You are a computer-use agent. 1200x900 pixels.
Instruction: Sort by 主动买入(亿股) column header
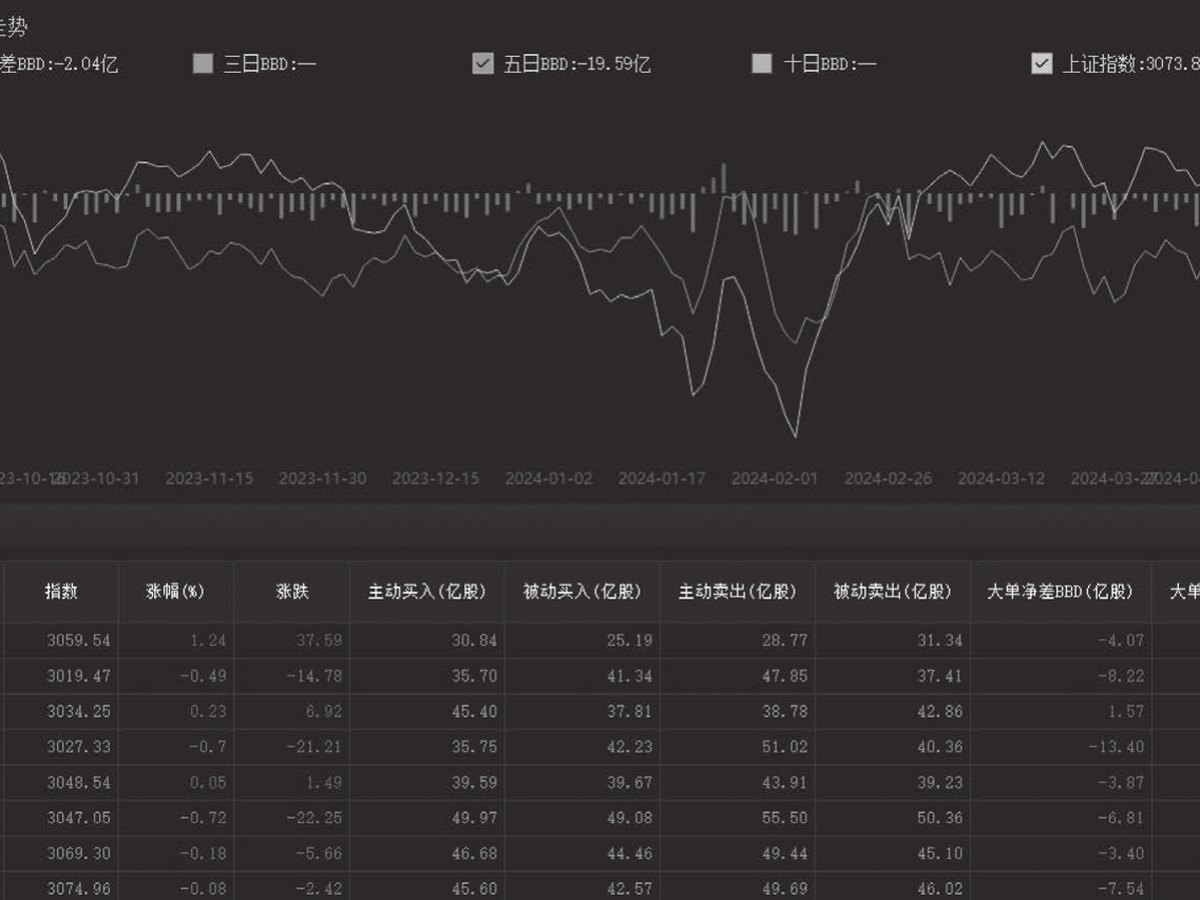(x=427, y=591)
